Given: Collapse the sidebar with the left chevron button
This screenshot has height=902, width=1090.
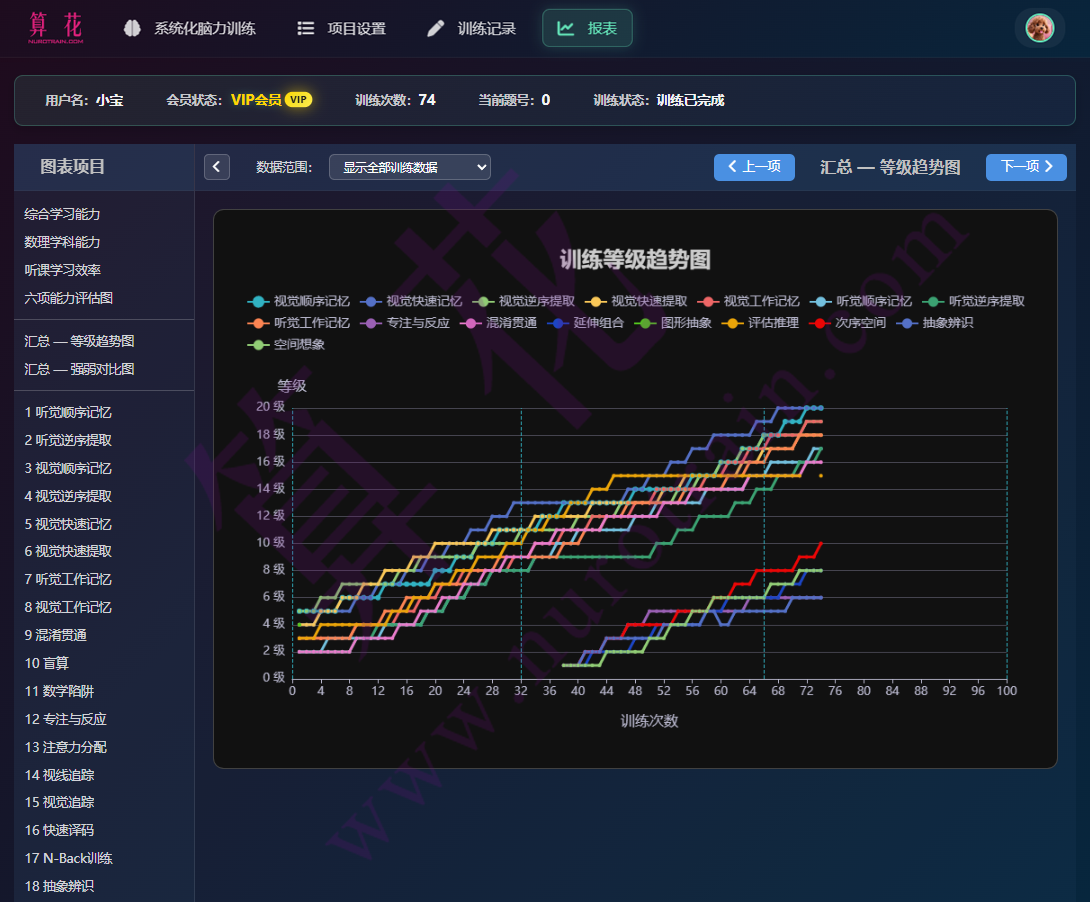Looking at the screenshot, I should [x=217, y=167].
